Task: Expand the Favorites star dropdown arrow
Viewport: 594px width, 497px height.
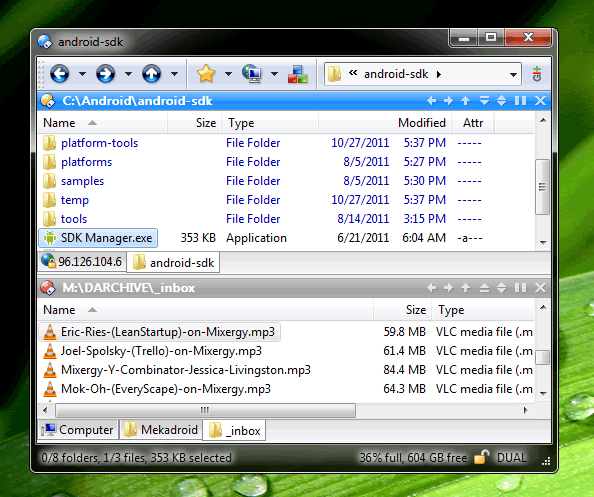Action: [228, 74]
